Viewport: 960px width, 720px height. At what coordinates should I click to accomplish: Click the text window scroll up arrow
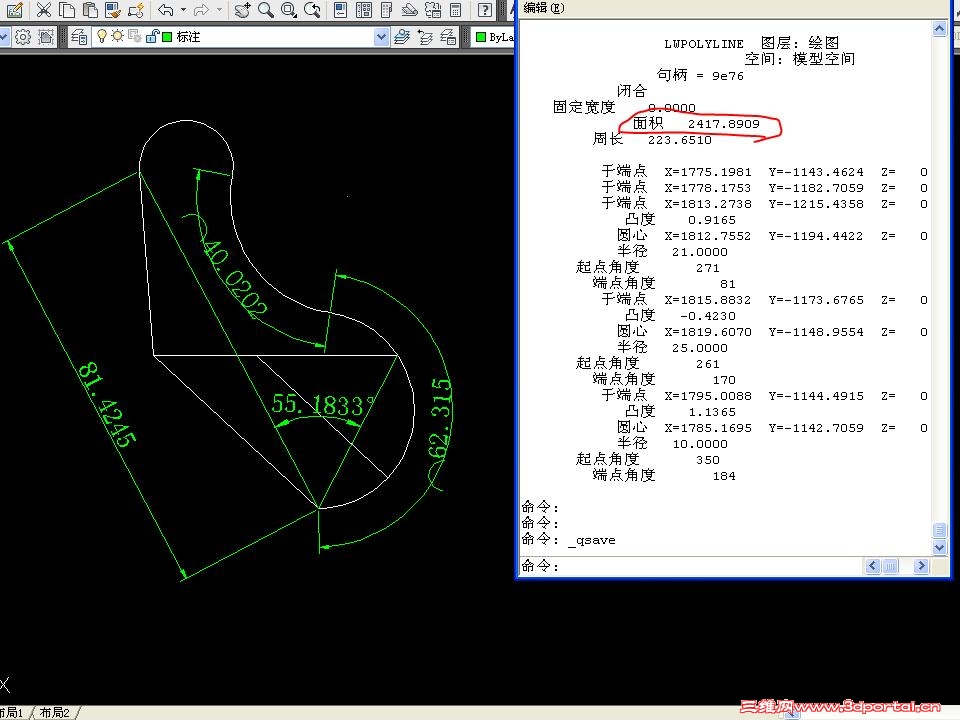[939, 28]
